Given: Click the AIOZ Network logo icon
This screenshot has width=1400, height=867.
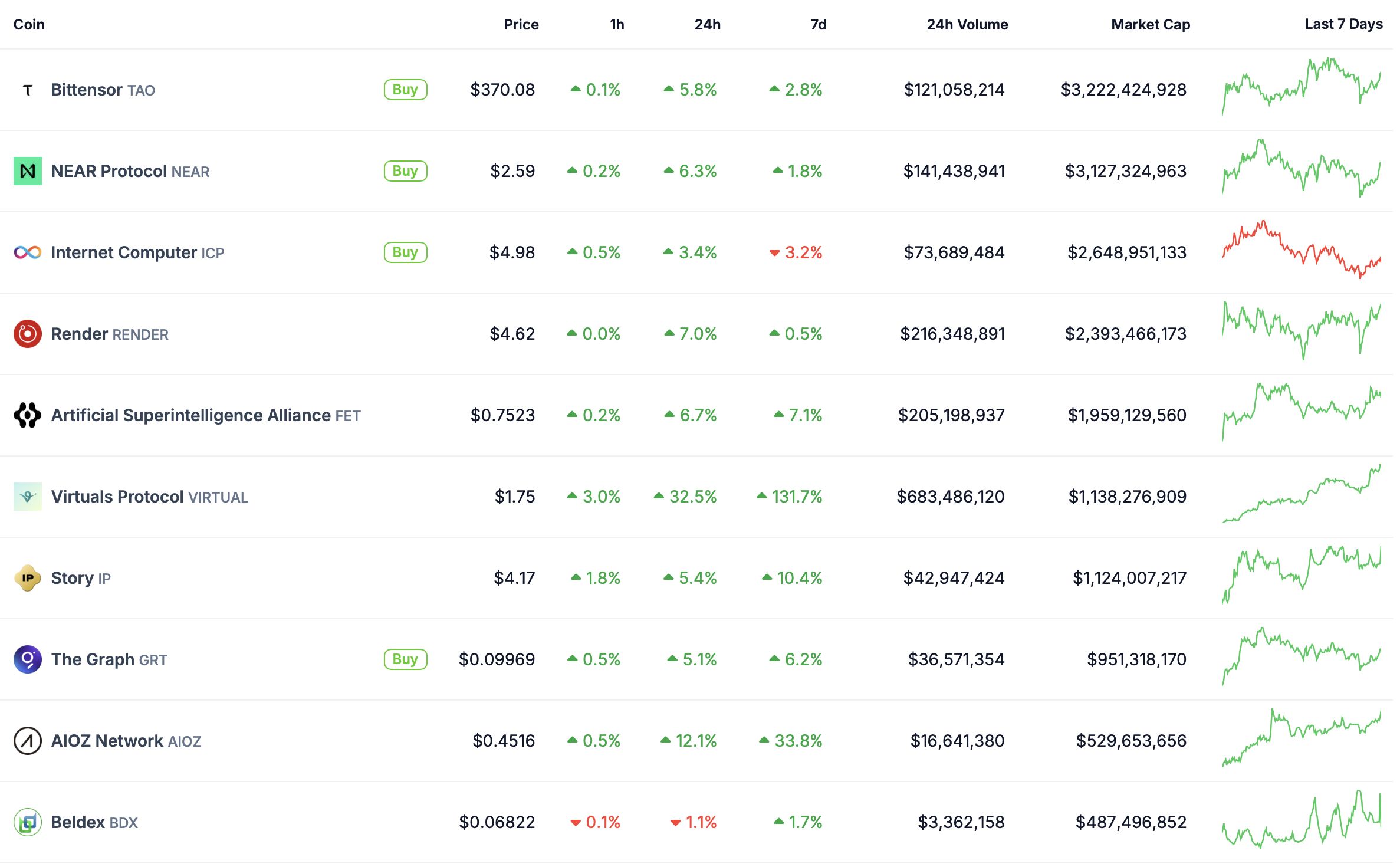Looking at the screenshot, I should coord(28,741).
